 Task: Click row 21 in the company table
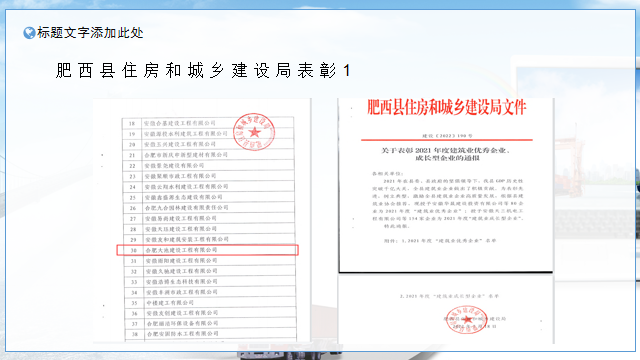click(208, 155)
